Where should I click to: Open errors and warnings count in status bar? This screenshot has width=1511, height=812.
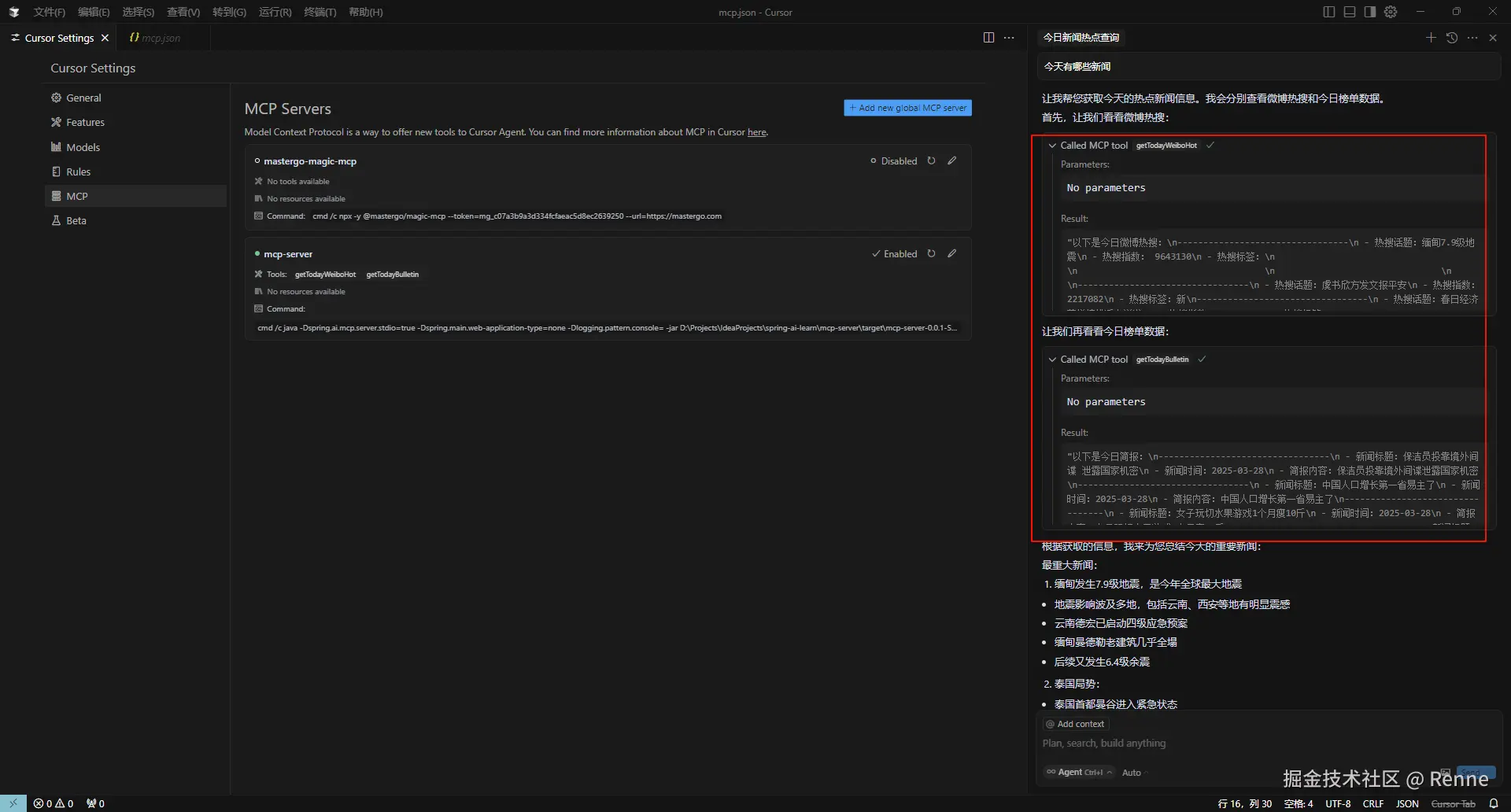coord(54,803)
